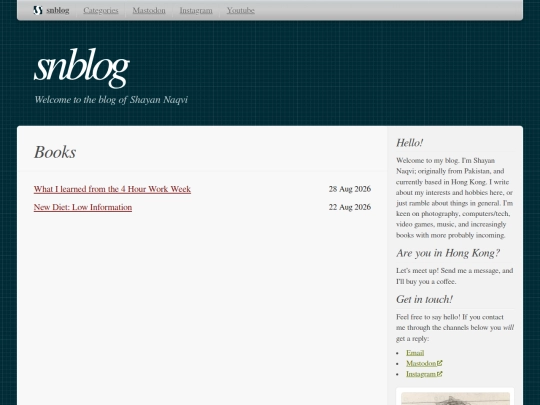This screenshot has width=540, height=405.
Task: Click the 'Get in touch!' heading
Action: click(424, 299)
